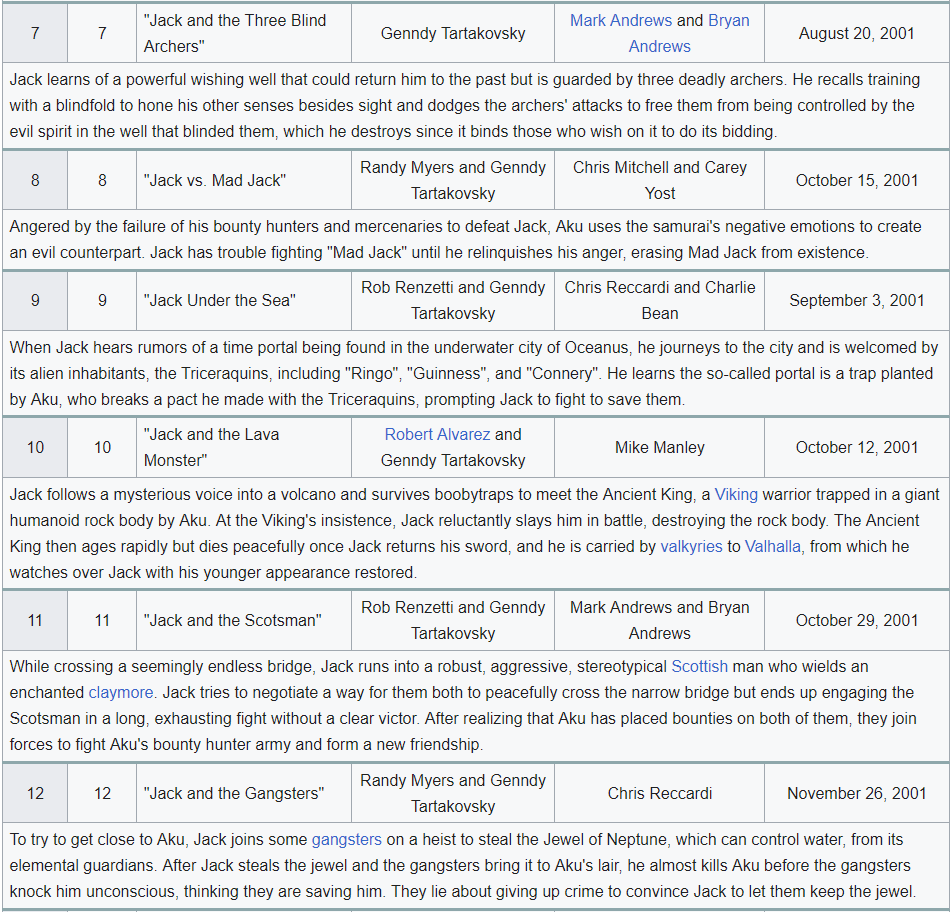
Task: Open the Viking link in the summary
Action: (736, 494)
